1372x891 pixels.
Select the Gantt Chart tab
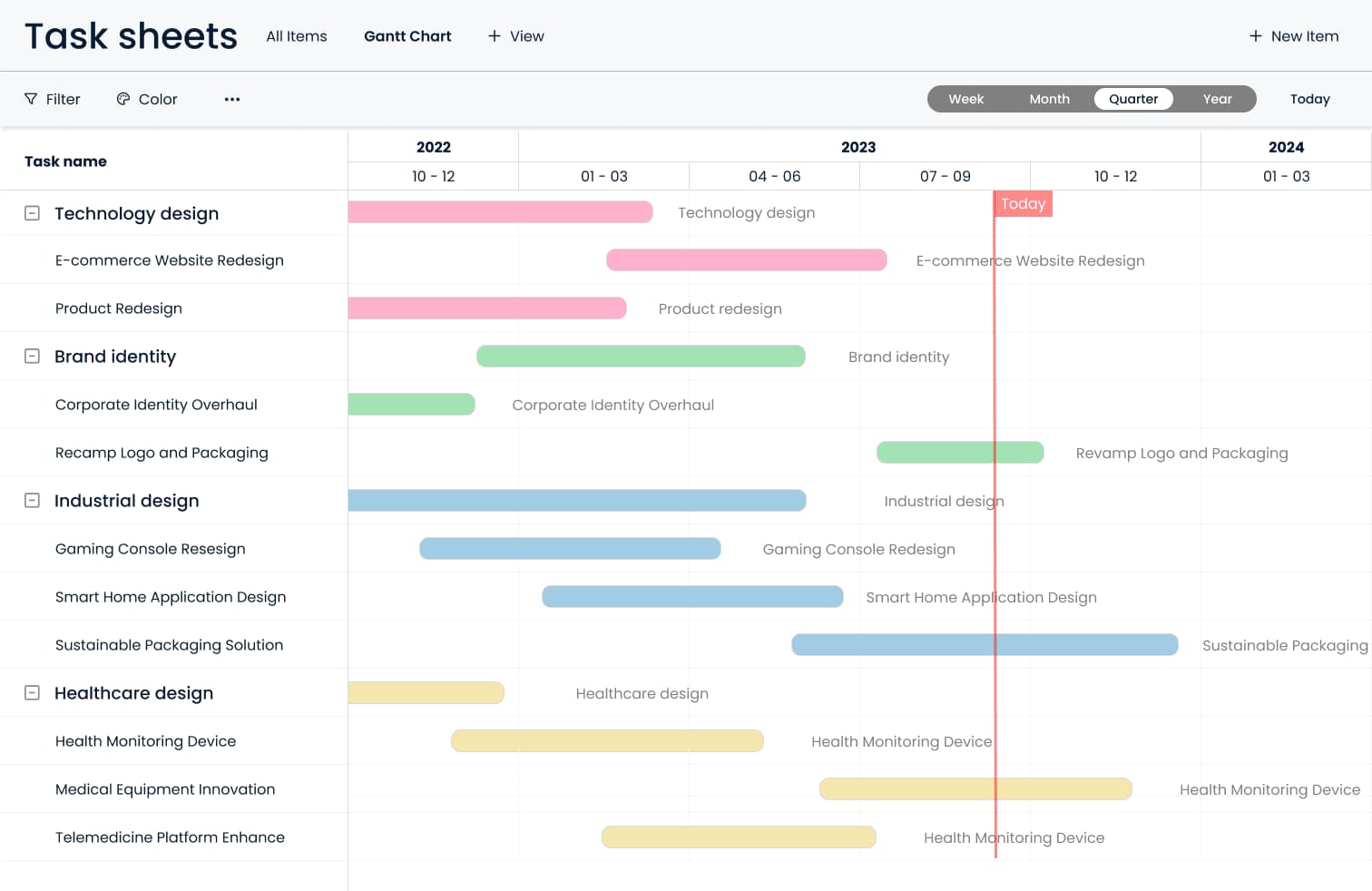407,36
